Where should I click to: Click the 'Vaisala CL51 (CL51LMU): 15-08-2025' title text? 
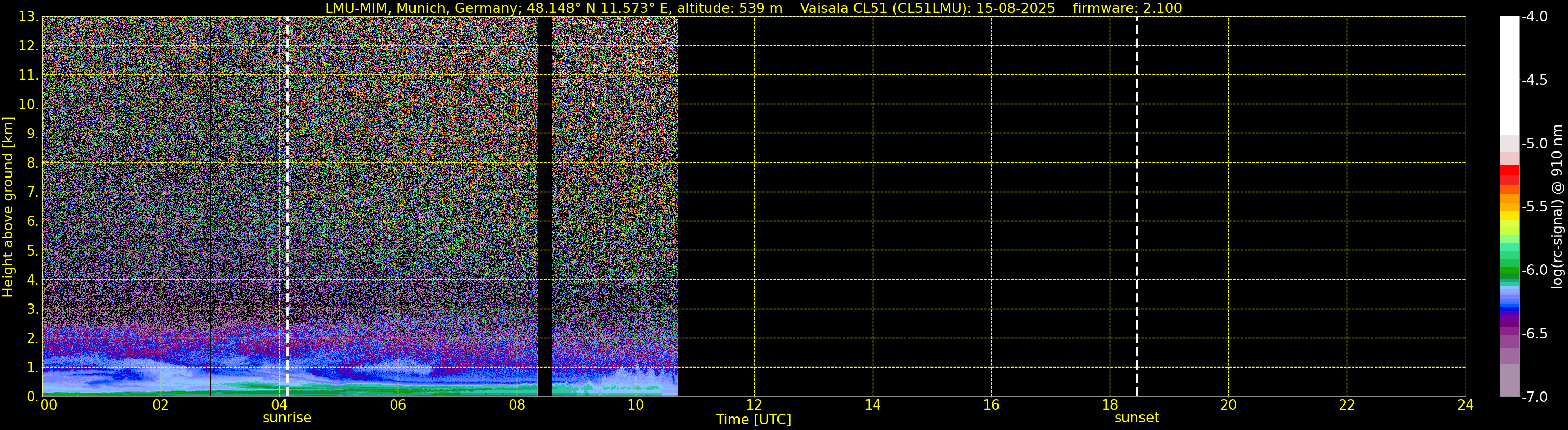point(927,8)
